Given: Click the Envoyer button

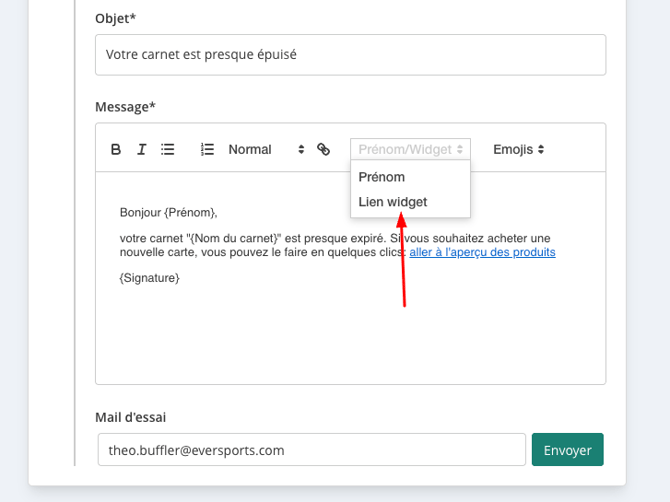Looking at the screenshot, I should [x=567, y=450].
